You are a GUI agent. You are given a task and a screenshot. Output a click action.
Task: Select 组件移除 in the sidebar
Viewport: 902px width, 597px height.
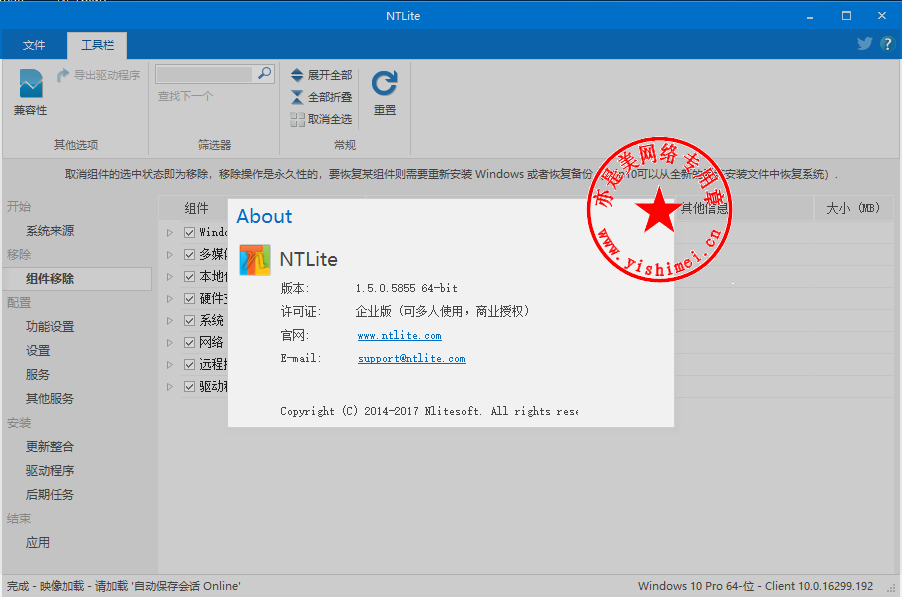point(77,279)
